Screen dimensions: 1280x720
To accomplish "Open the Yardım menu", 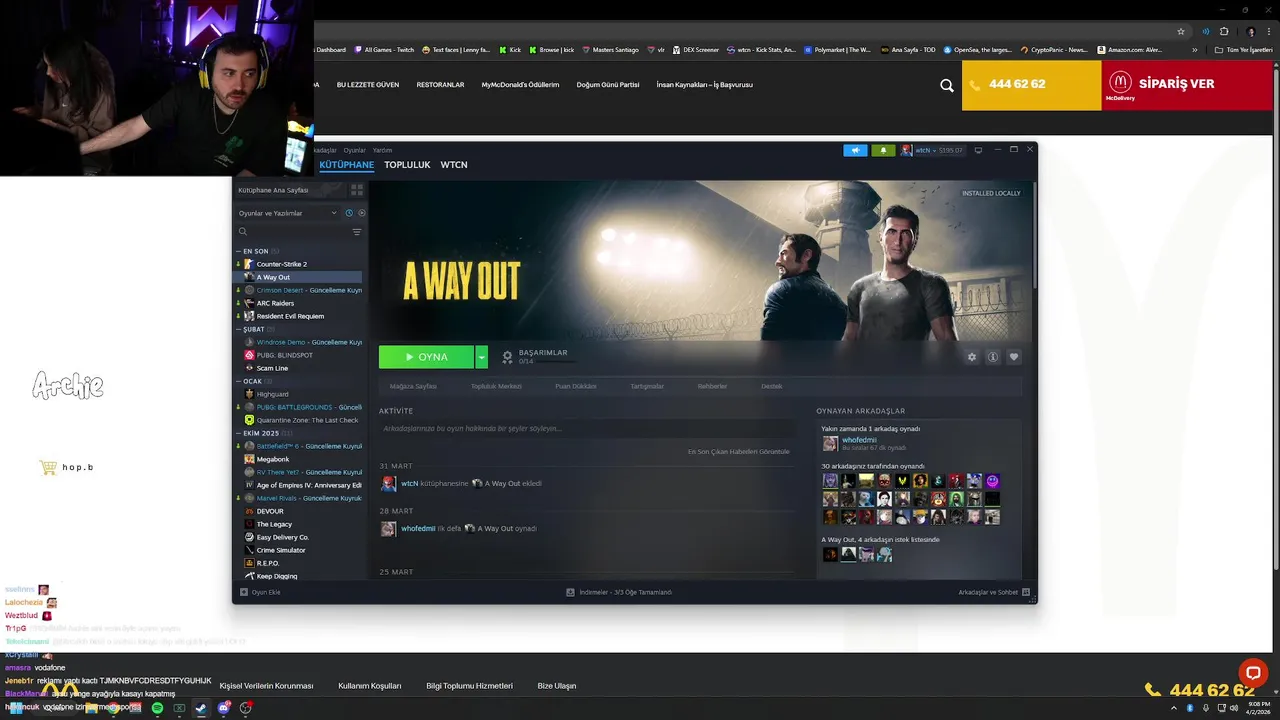I will click(382, 150).
